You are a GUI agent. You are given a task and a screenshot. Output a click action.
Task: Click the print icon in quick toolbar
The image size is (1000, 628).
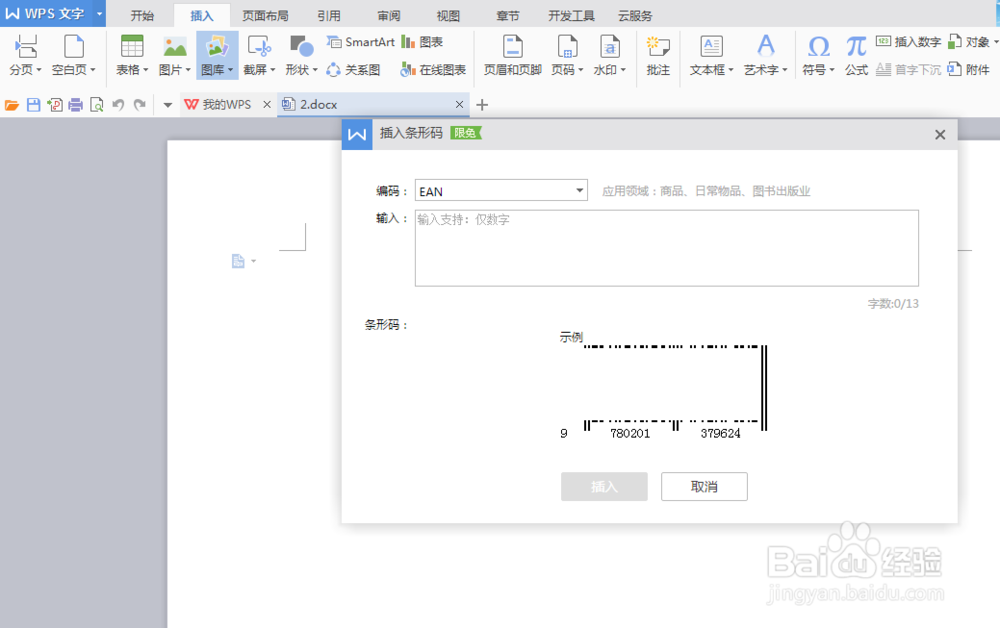click(75, 105)
